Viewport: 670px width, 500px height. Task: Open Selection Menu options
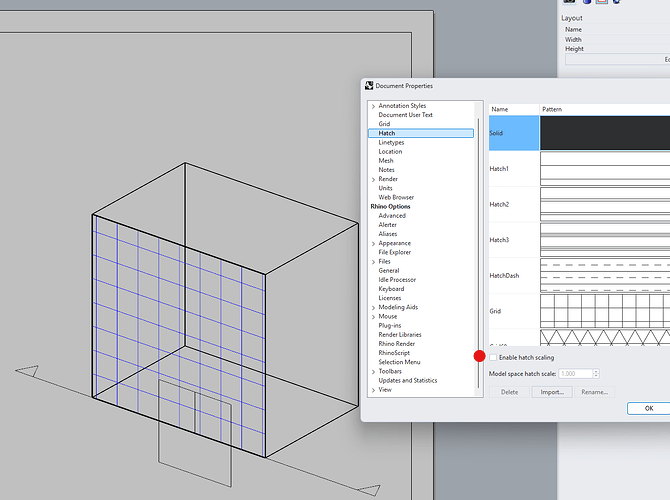399,362
